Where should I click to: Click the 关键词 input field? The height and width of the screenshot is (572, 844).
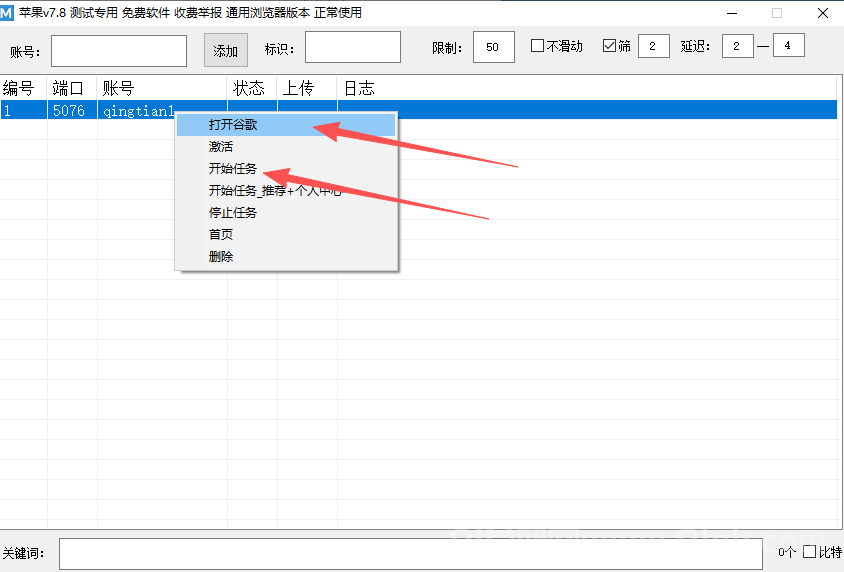(x=410, y=553)
